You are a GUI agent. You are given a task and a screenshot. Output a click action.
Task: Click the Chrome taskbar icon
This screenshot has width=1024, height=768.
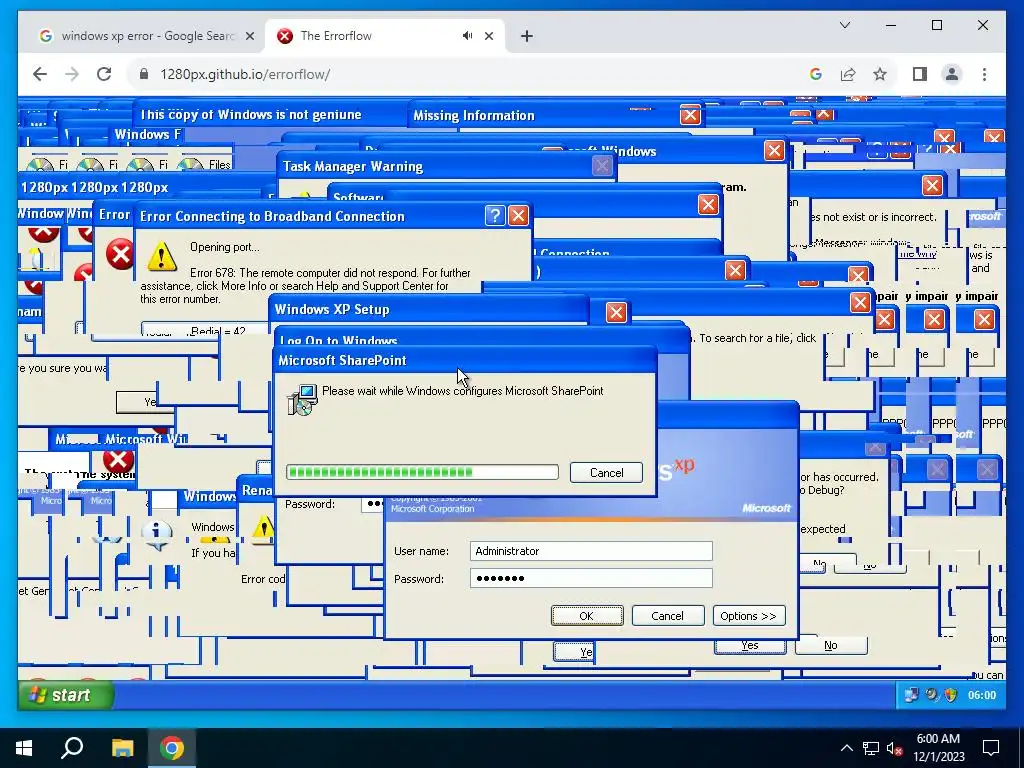point(172,748)
